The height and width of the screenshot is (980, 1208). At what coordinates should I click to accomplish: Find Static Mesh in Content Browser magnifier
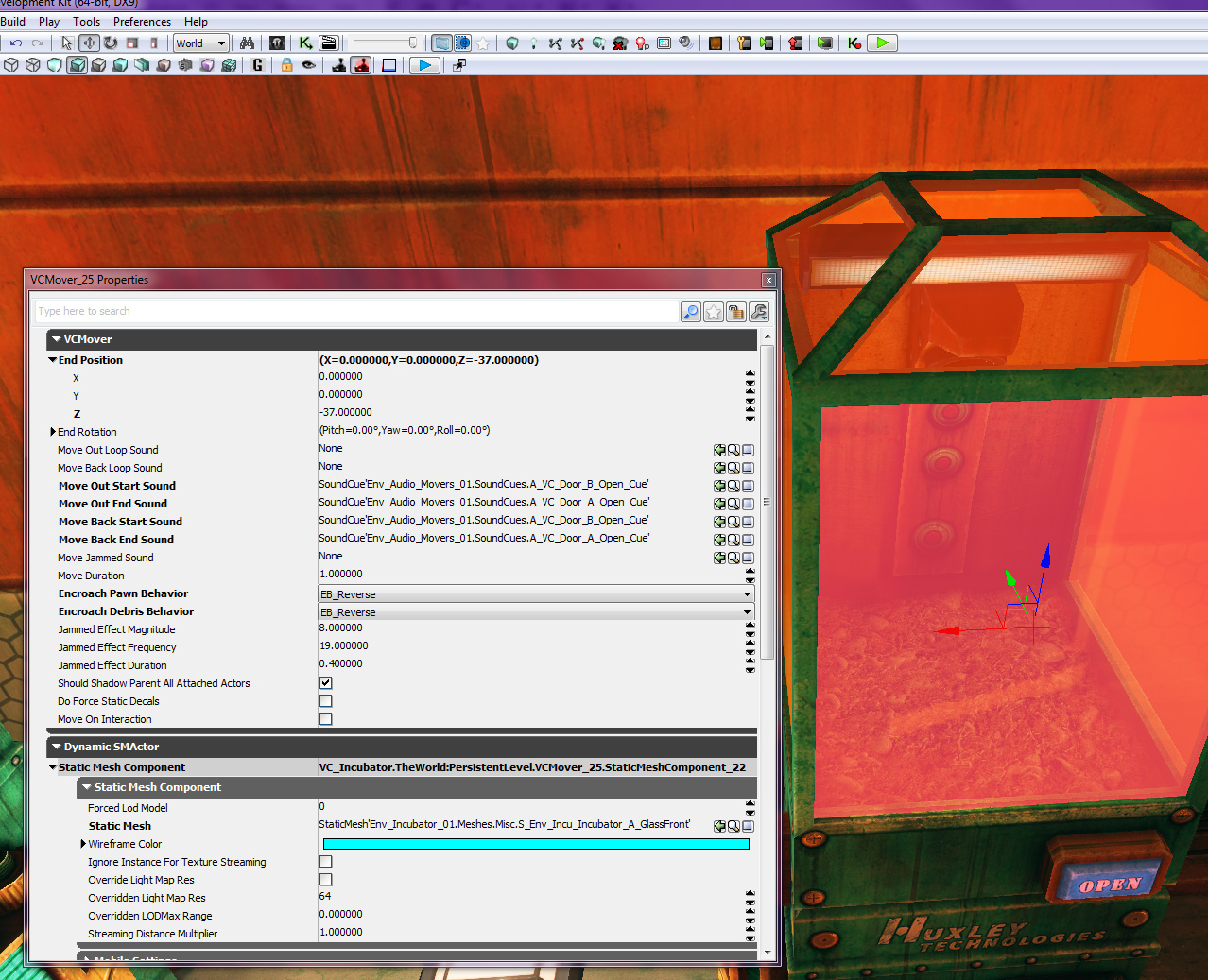click(x=733, y=826)
